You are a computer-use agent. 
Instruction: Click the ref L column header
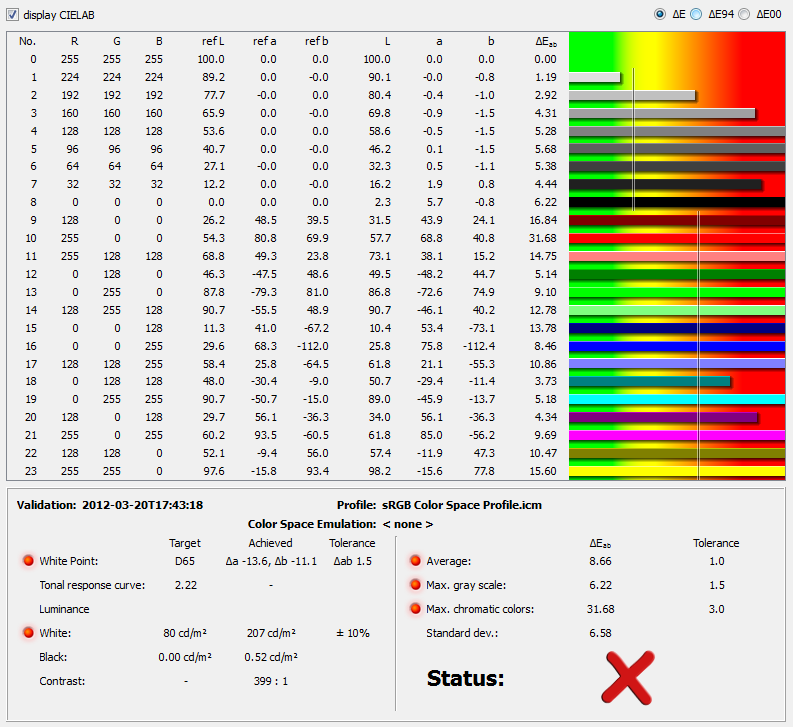tap(212, 41)
